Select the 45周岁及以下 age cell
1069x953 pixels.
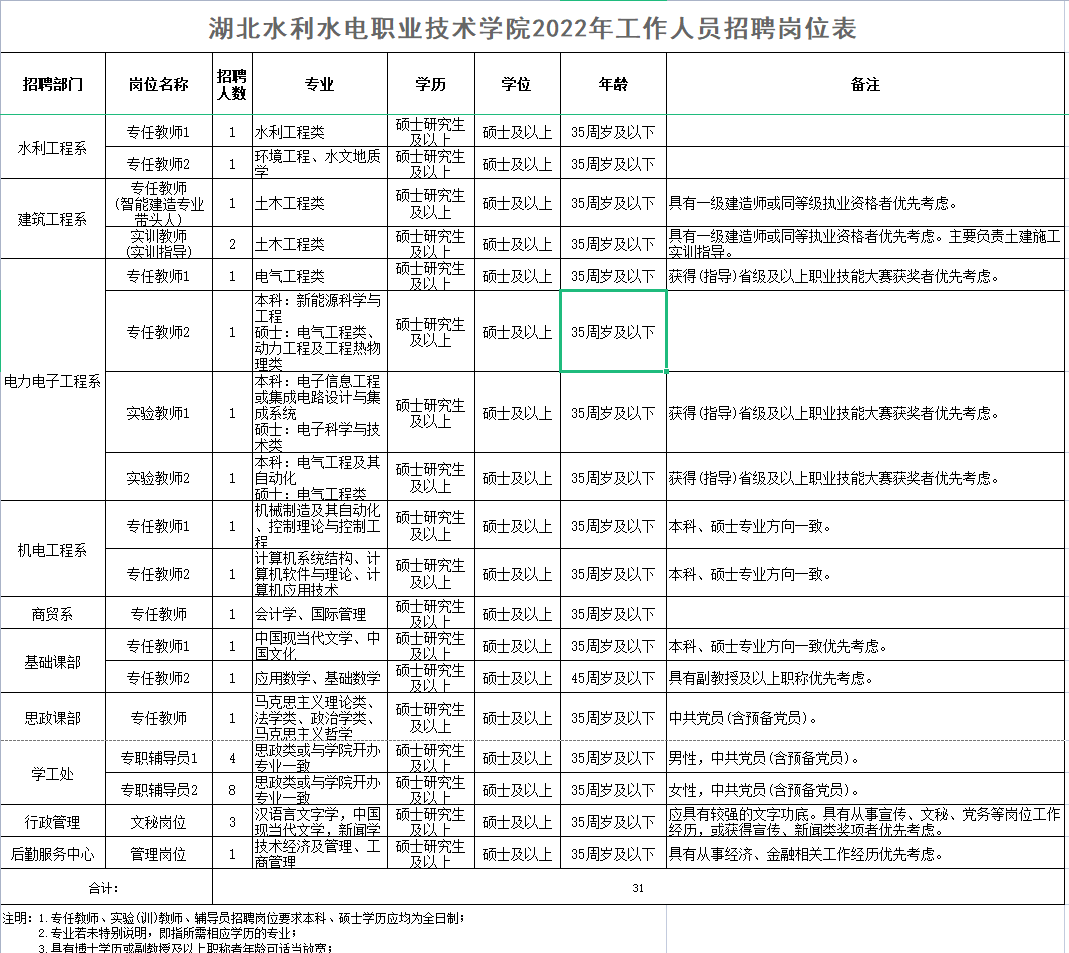pos(613,678)
